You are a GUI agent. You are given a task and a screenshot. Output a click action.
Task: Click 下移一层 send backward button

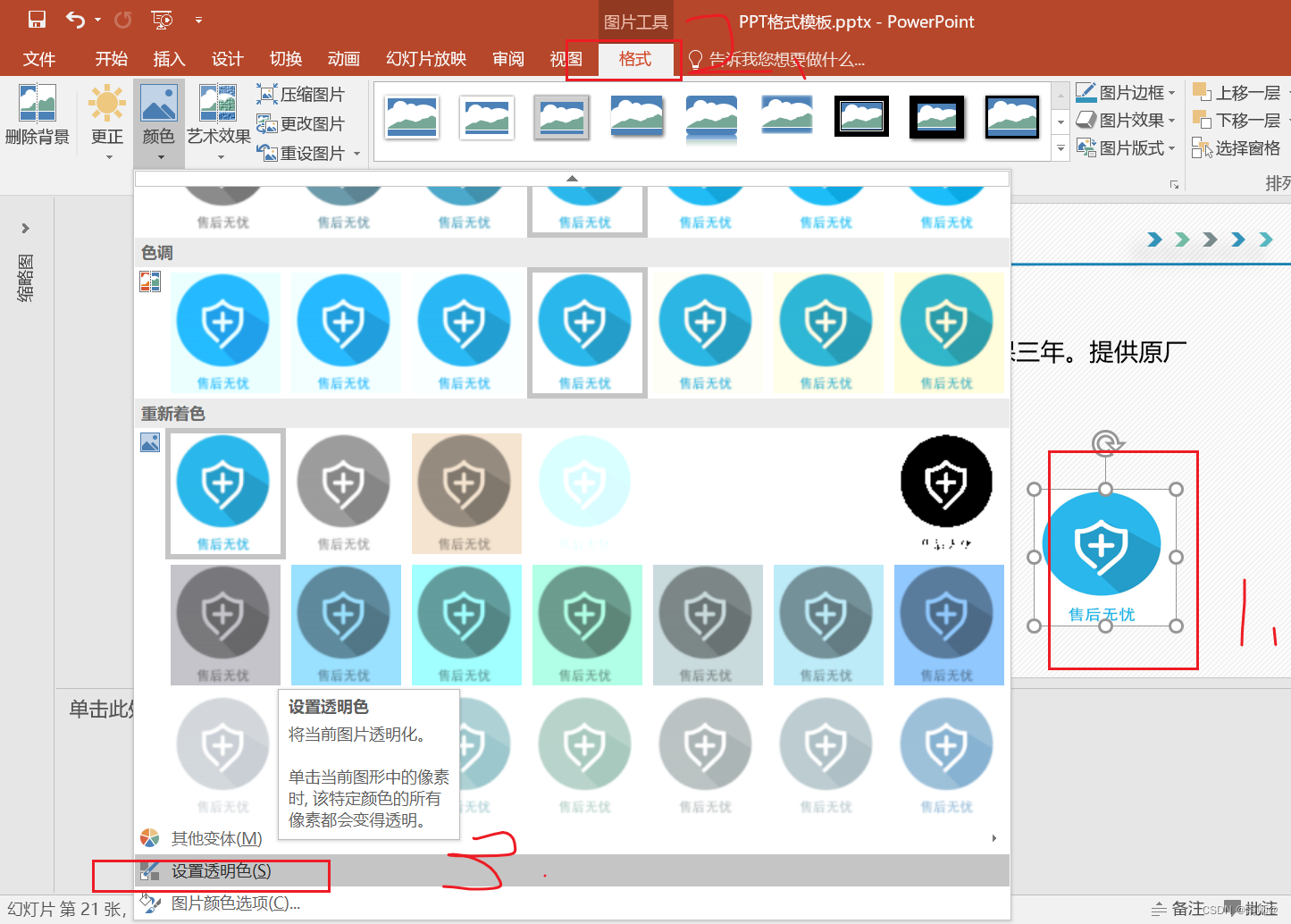point(1237,120)
